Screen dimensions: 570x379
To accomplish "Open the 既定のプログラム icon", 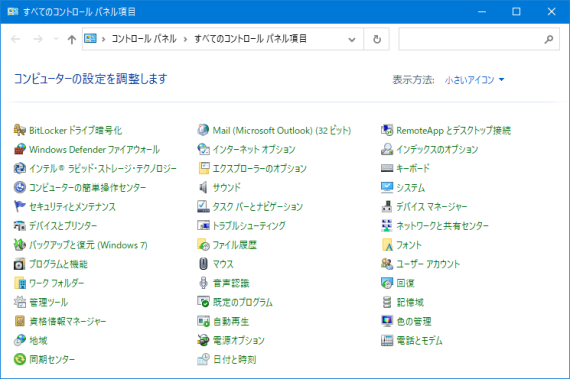I will [203, 302].
